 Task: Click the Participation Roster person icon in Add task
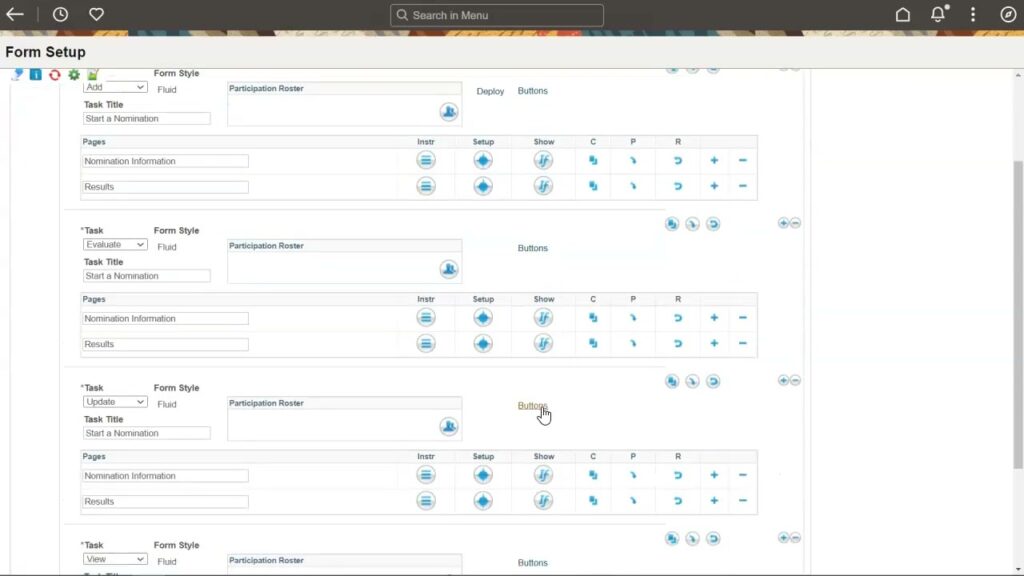448,112
